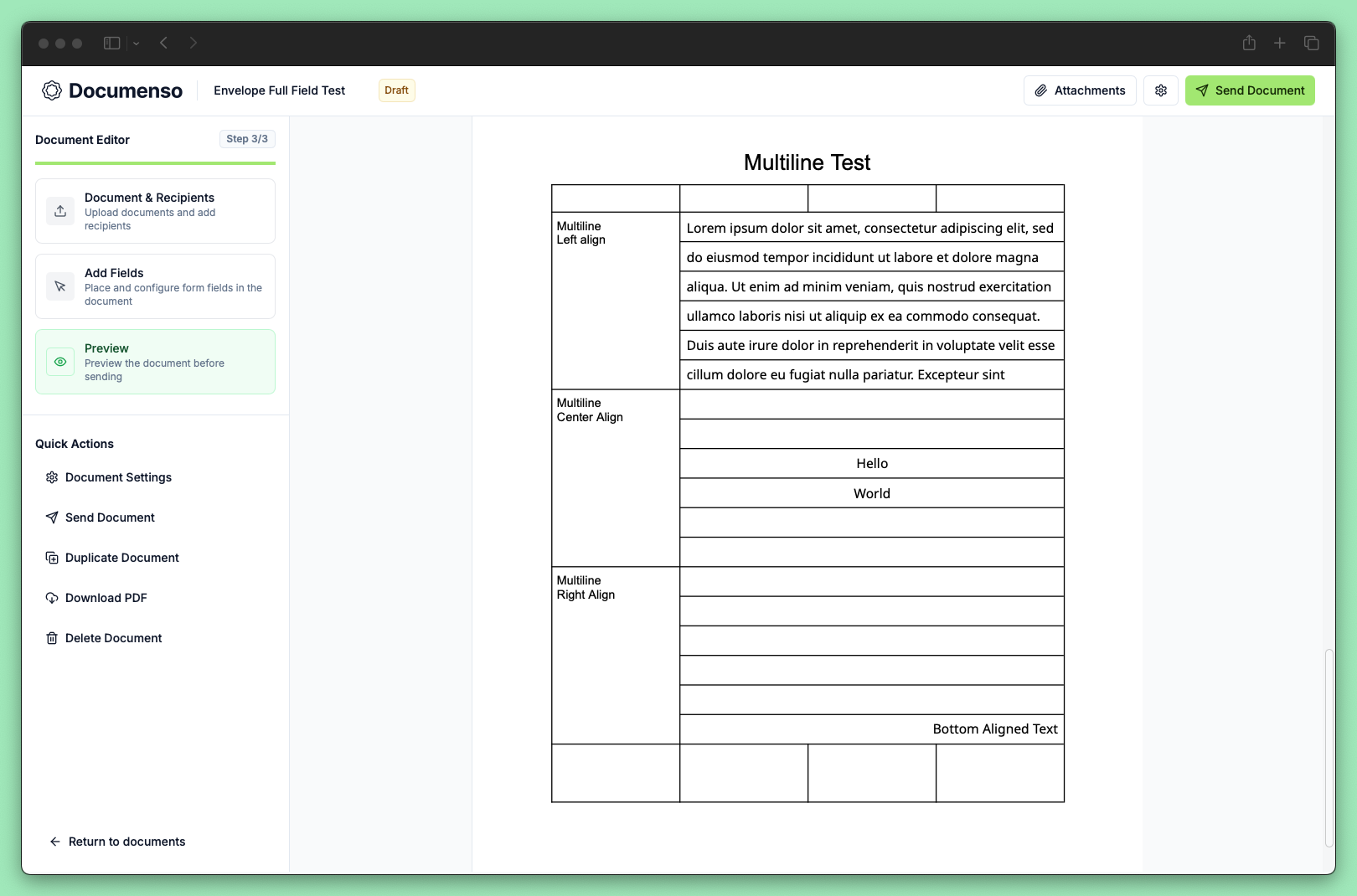Expand the sidebar options chevron in the titlebar
1357x896 pixels.
point(135,42)
